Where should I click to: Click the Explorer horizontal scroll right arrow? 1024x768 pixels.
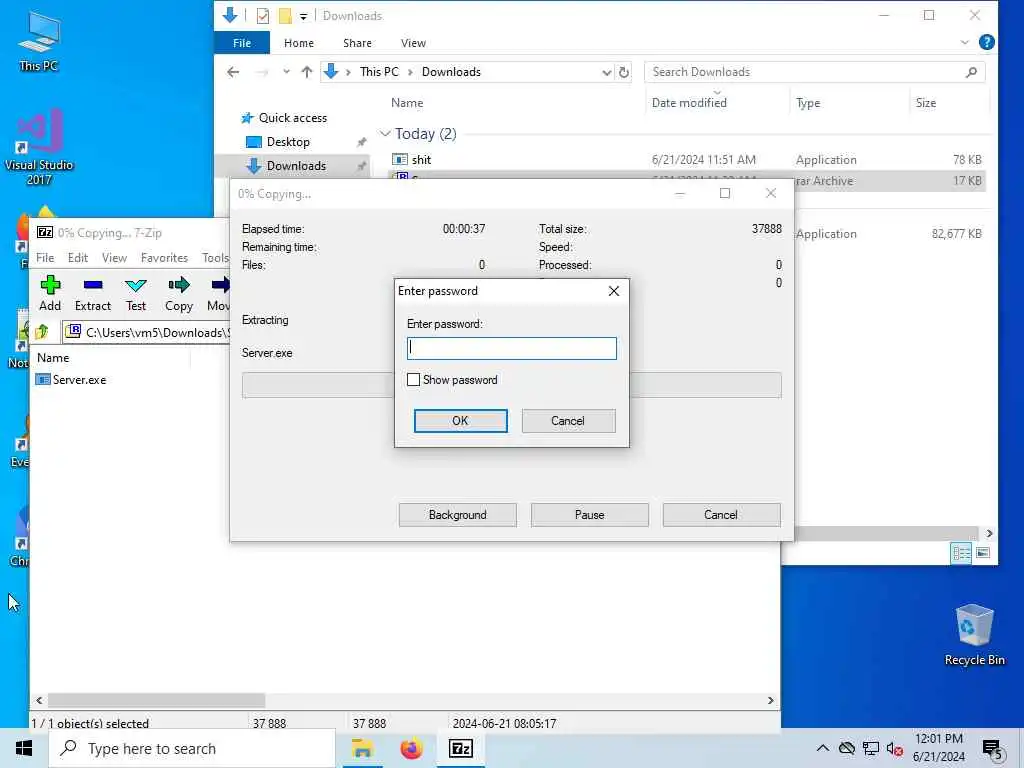pyautogui.click(x=989, y=534)
